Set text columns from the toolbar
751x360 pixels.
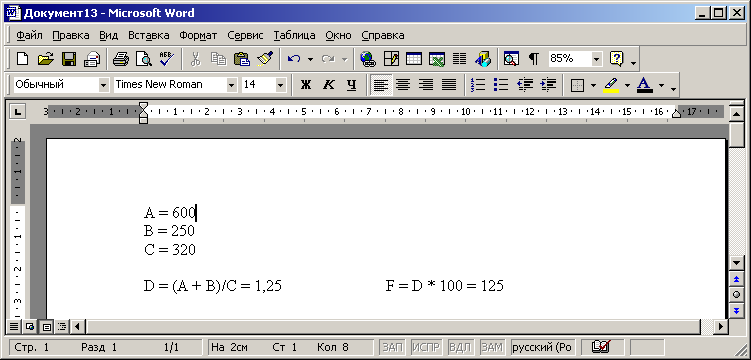459,59
